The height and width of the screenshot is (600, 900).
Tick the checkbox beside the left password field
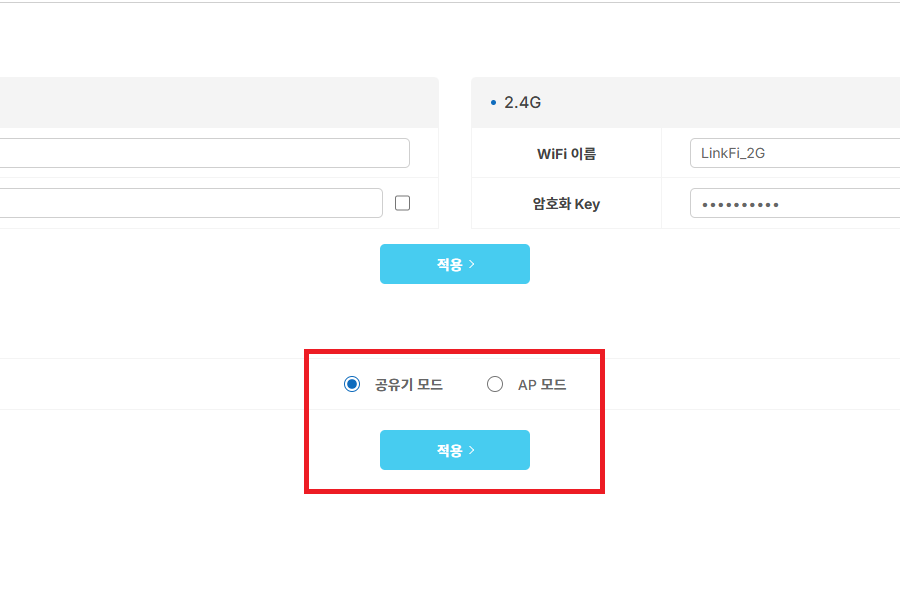(x=402, y=203)
